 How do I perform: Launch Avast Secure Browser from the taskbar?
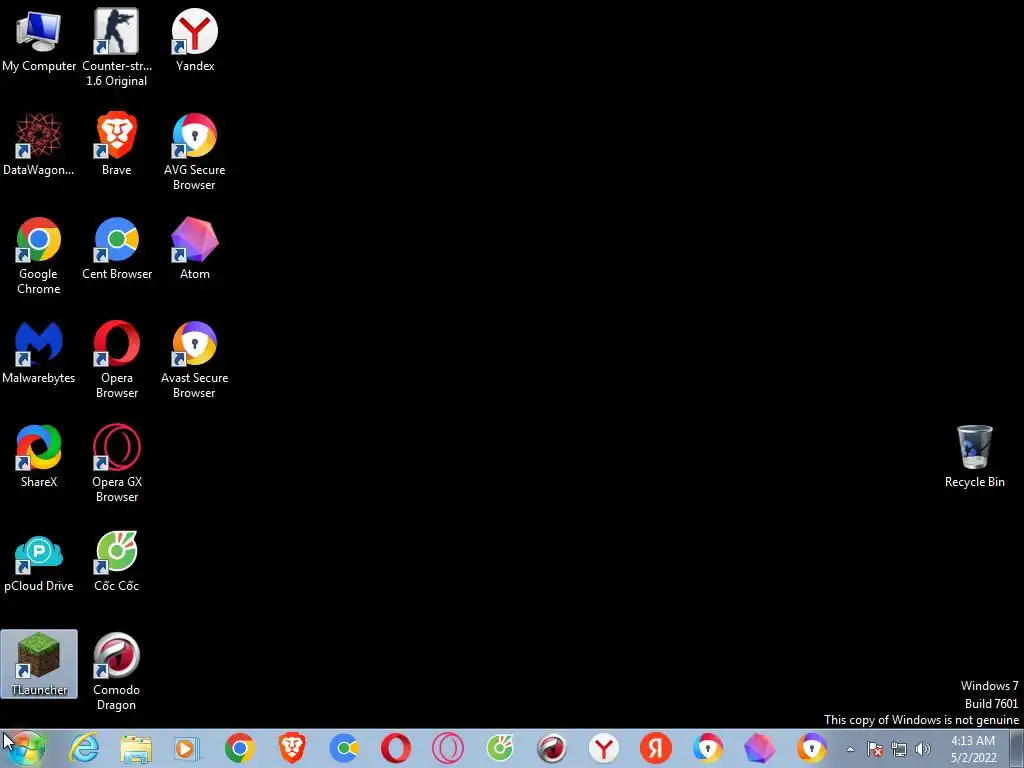812,748
